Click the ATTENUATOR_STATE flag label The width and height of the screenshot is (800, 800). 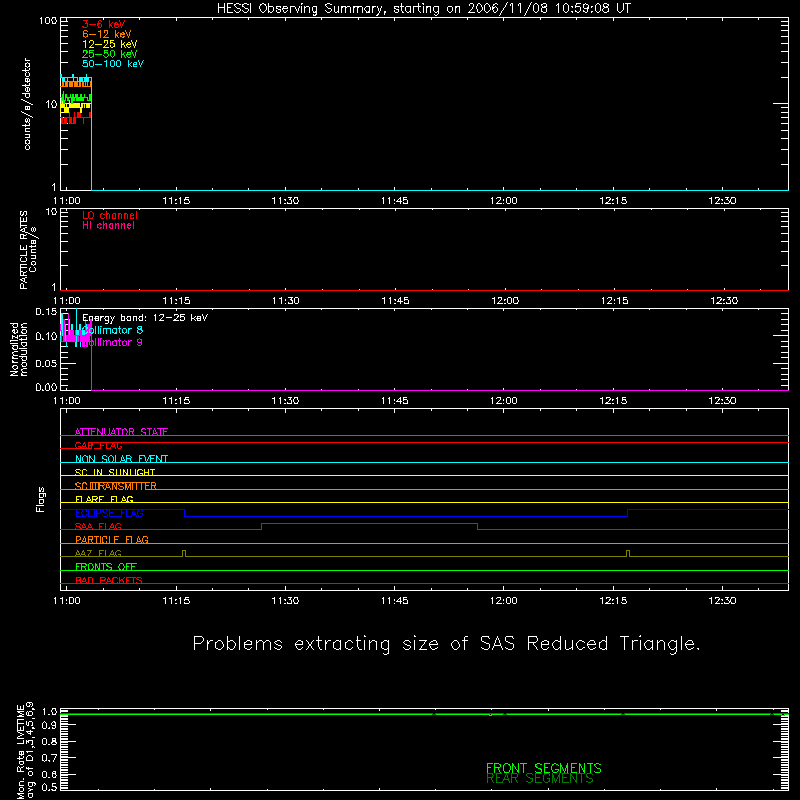point(121,432)
